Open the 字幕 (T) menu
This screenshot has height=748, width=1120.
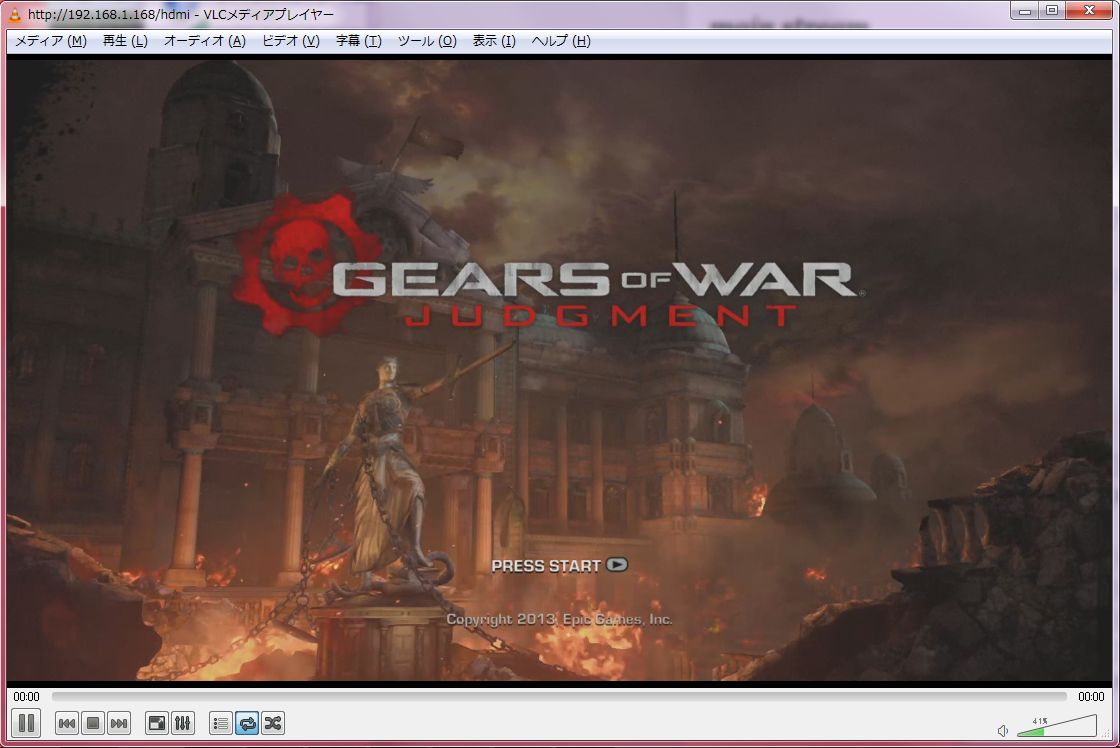click(x=359, y=41)
